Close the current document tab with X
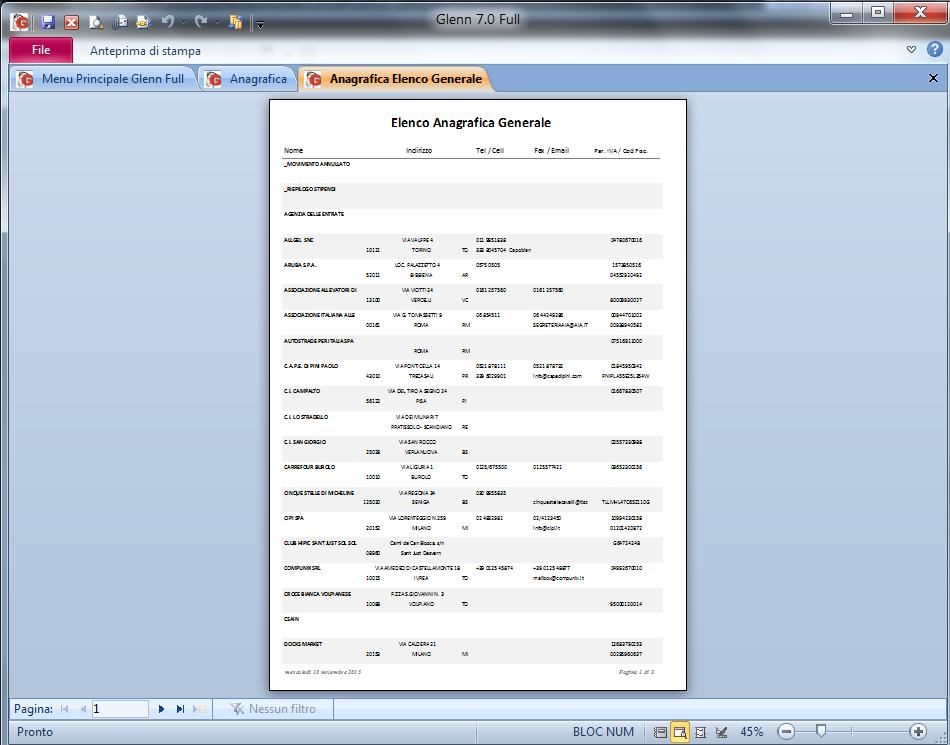This screenshot has width=950, height=745. 933,78
